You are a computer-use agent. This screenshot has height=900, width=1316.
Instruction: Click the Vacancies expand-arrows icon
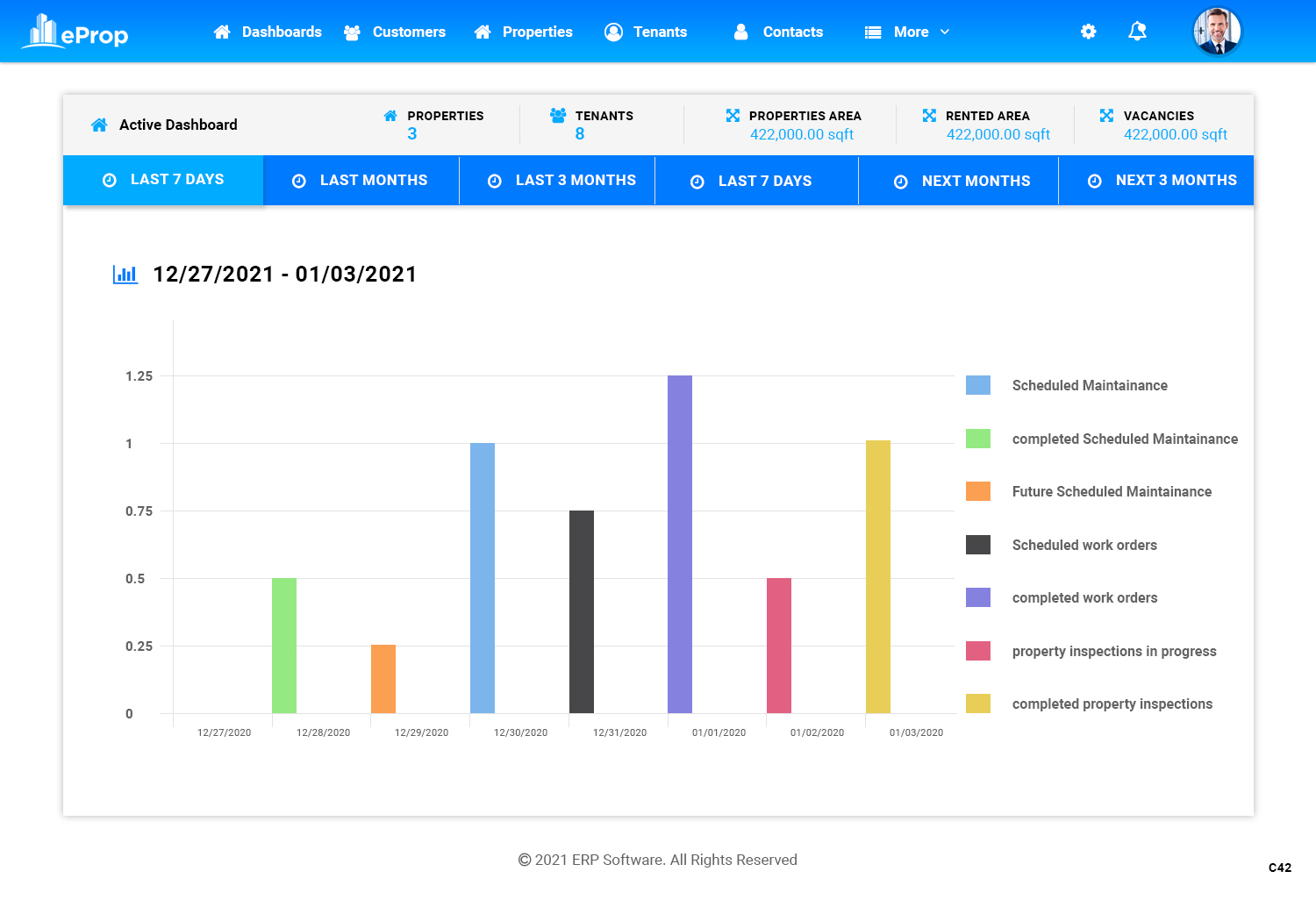pos(1106,116)
